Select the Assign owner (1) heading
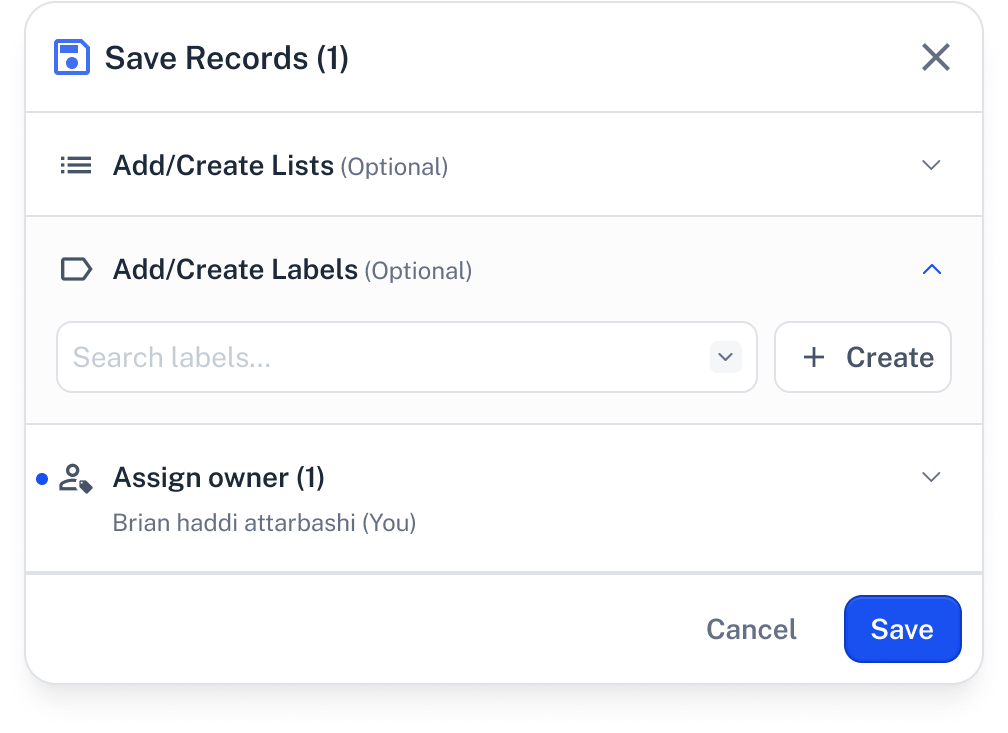The width and height of the screenshot is (1008, 733). point(219,478)
